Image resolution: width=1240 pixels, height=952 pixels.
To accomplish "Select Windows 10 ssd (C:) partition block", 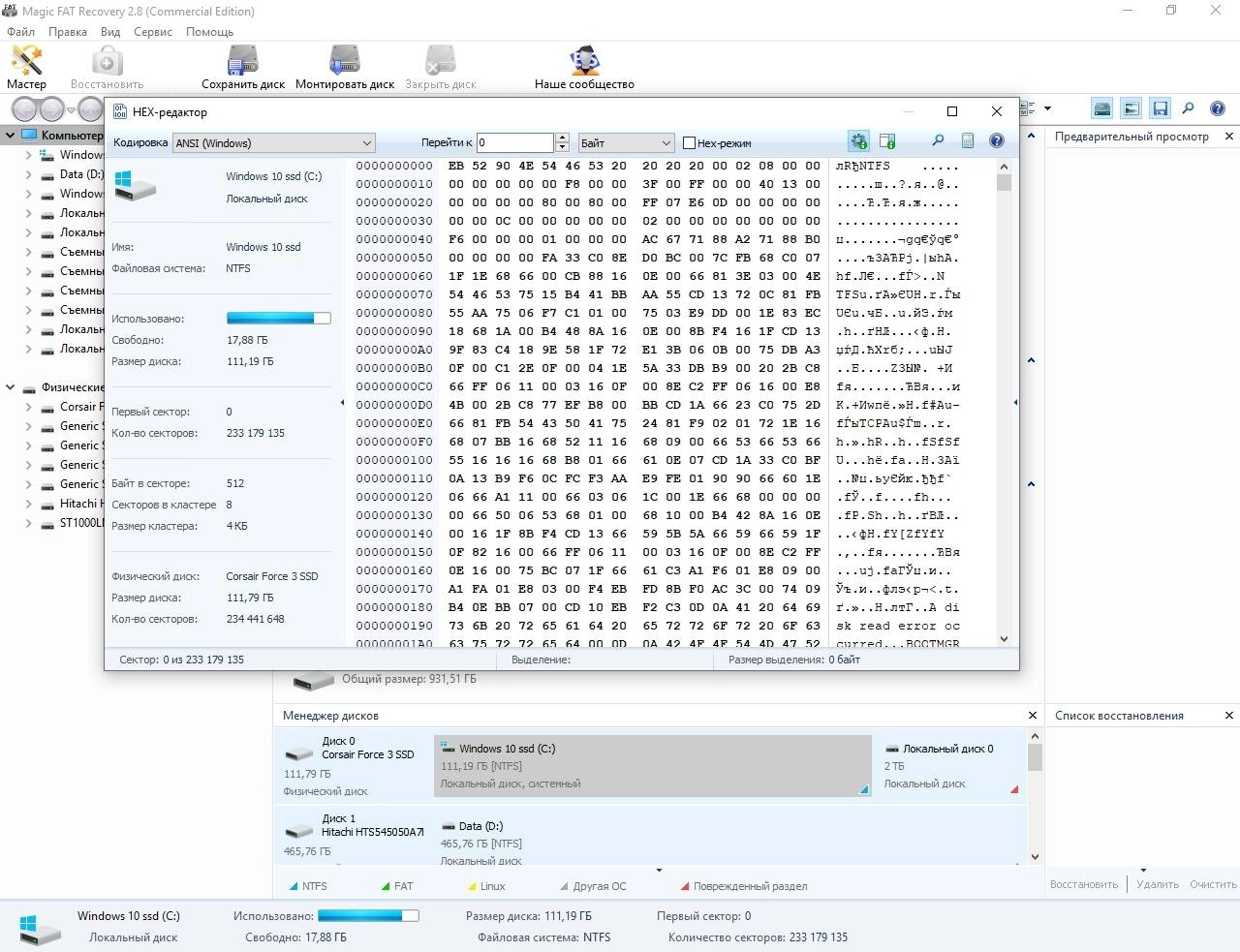I will tap(653, 765).
